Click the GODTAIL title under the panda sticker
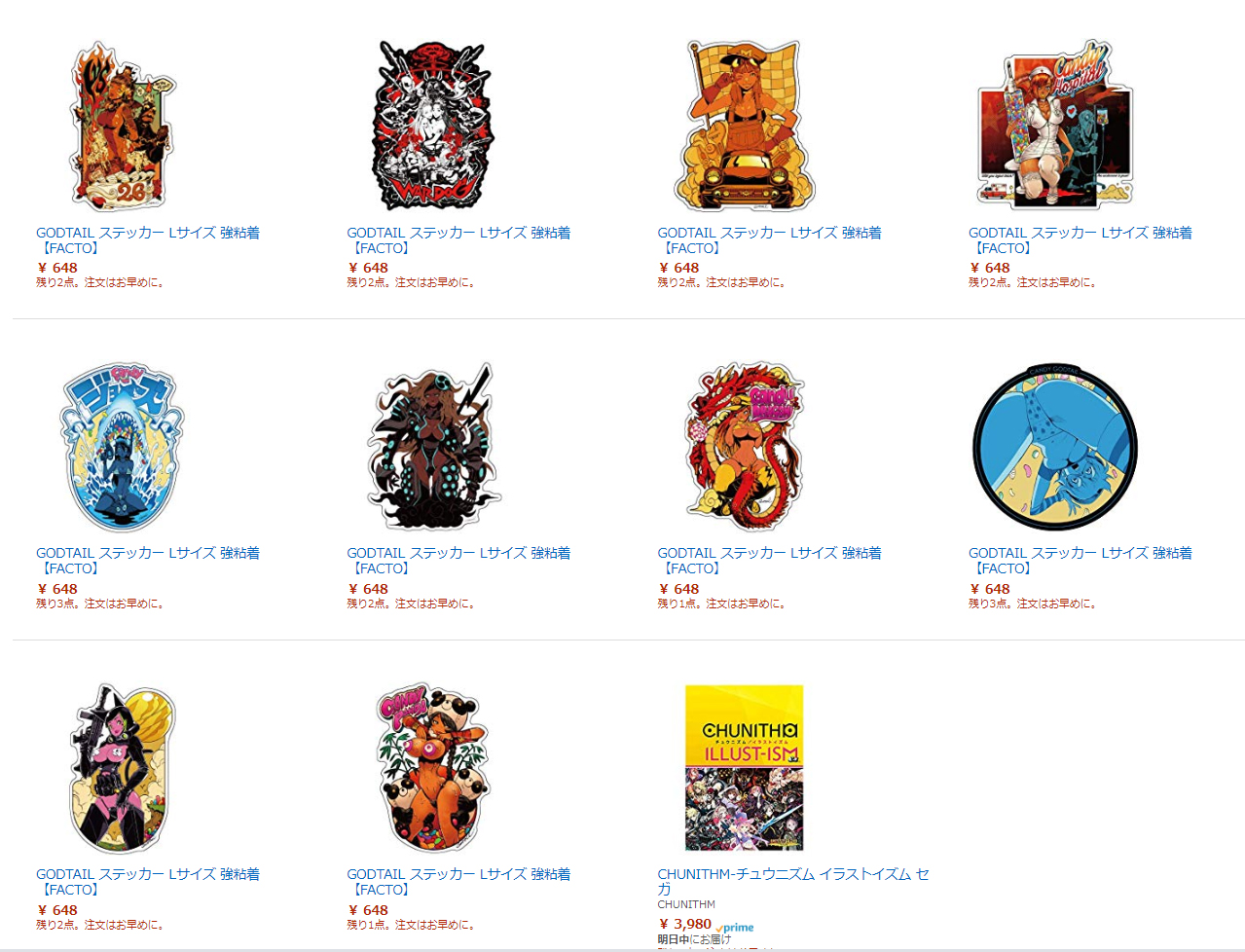This screenshot has height=952, width=1245. (458, 882)
